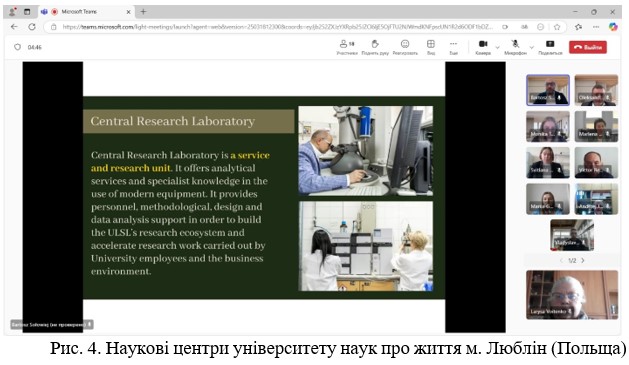
Task: Toggle the muted microphone
Action: point(515,44)
